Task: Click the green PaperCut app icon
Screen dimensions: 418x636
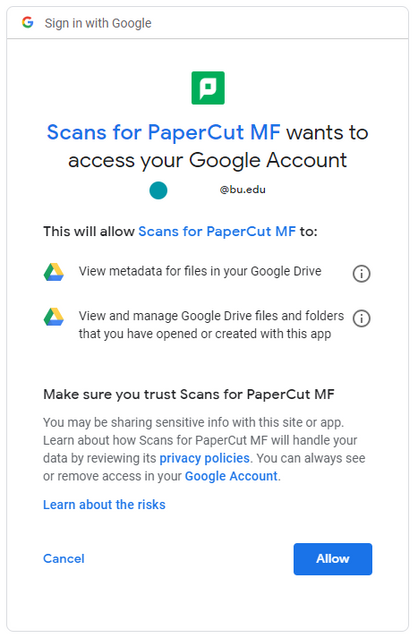Action: click(208, 88)
